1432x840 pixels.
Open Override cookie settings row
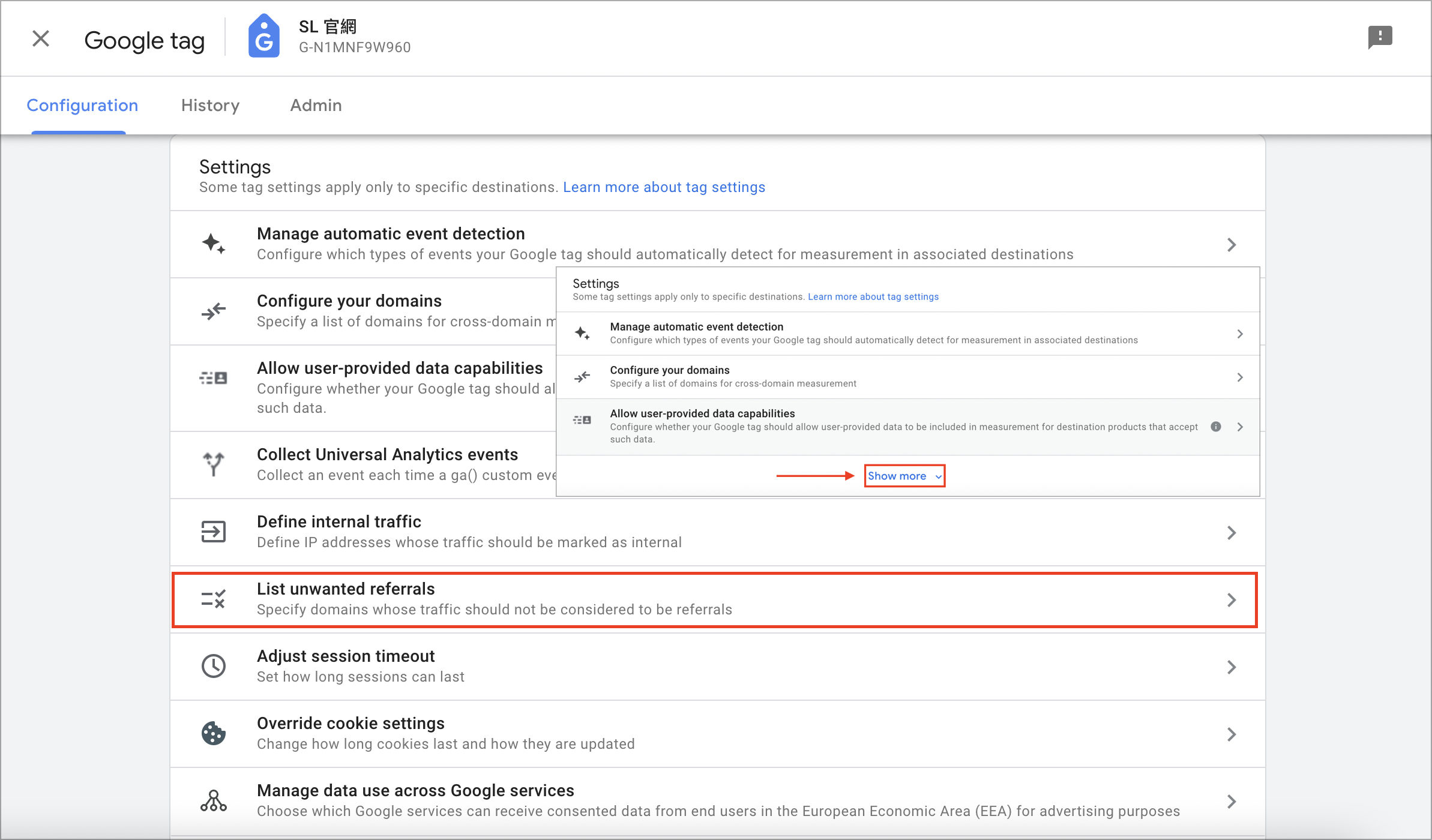(718, 734)
